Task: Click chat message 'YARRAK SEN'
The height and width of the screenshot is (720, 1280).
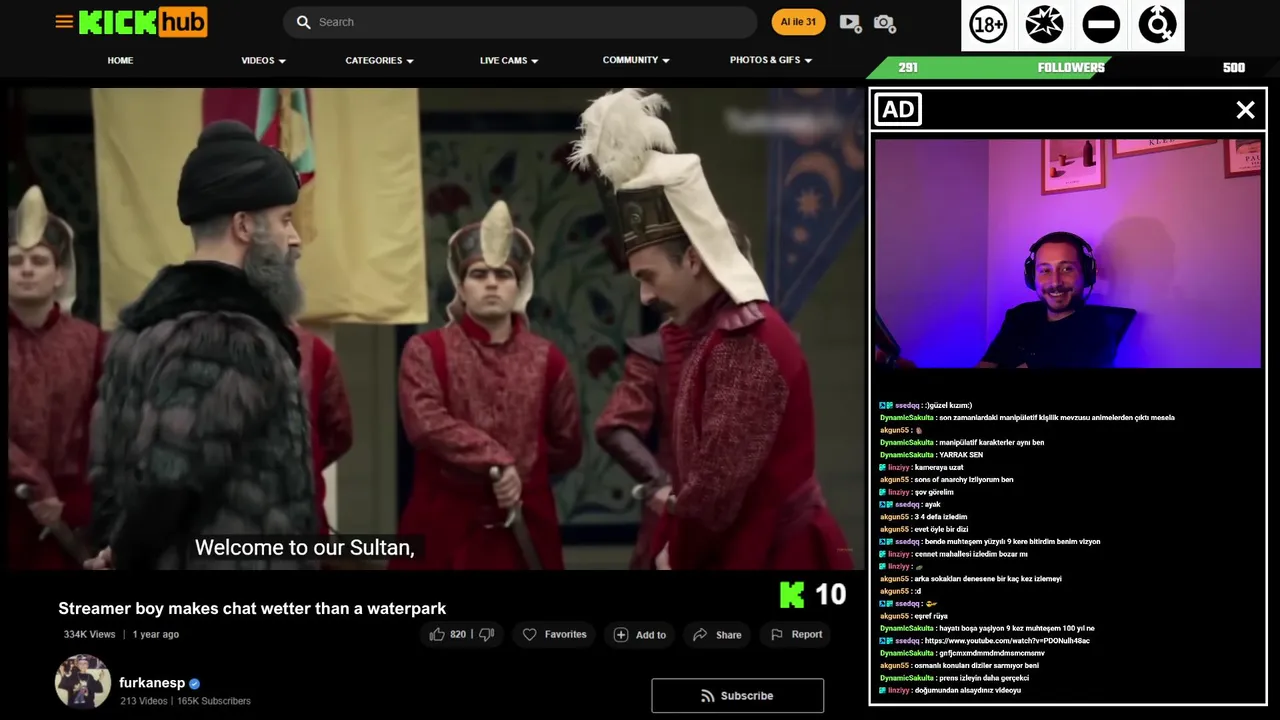Action: [x=961, y=455]
